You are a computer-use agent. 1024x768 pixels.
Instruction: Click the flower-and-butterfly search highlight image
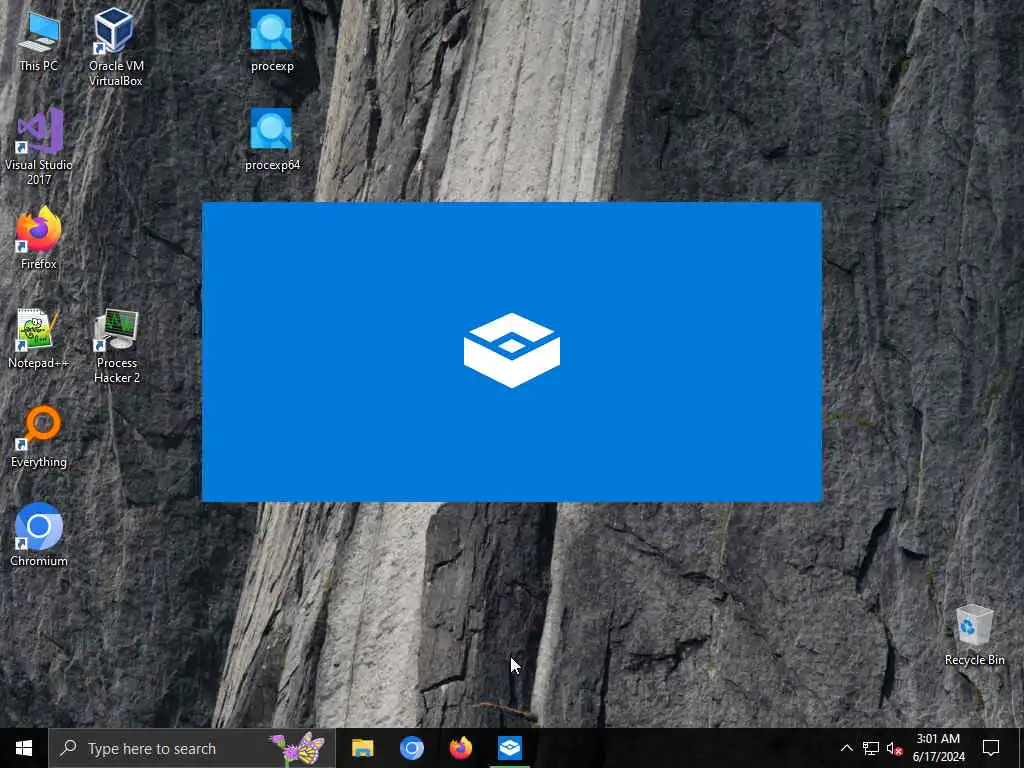pos(298,748)
